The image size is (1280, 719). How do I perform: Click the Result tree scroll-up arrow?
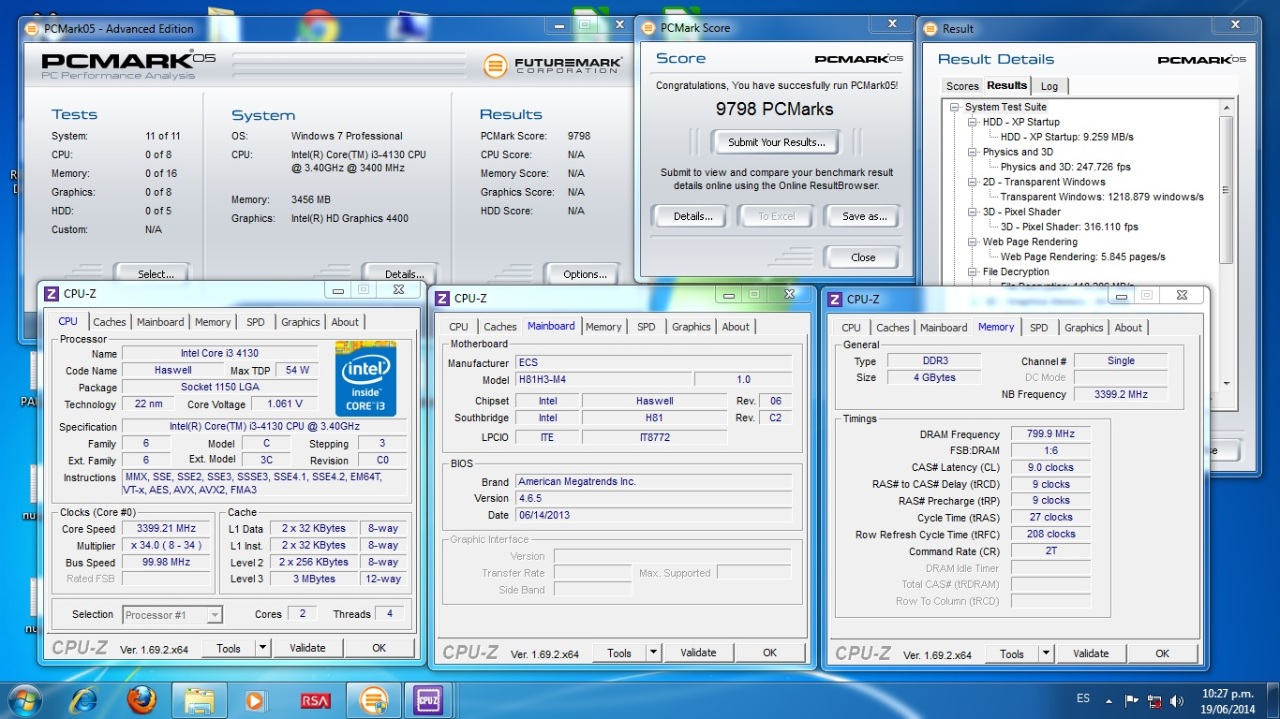coord(1226,107)
